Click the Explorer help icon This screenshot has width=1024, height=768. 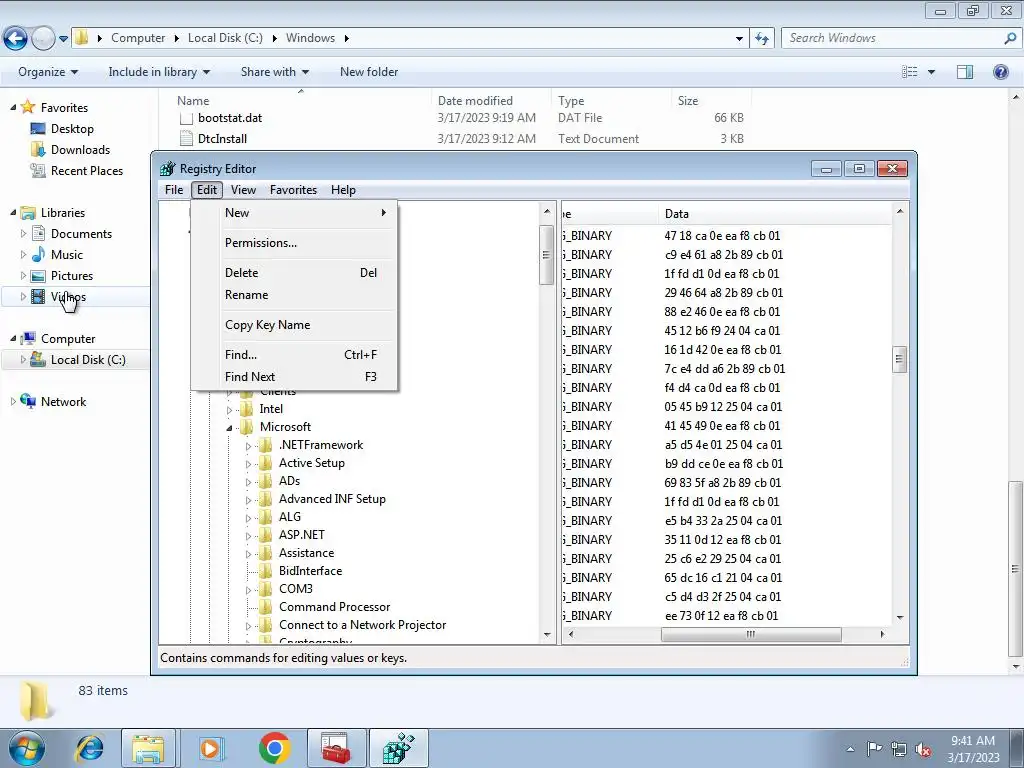[1000, 72]
